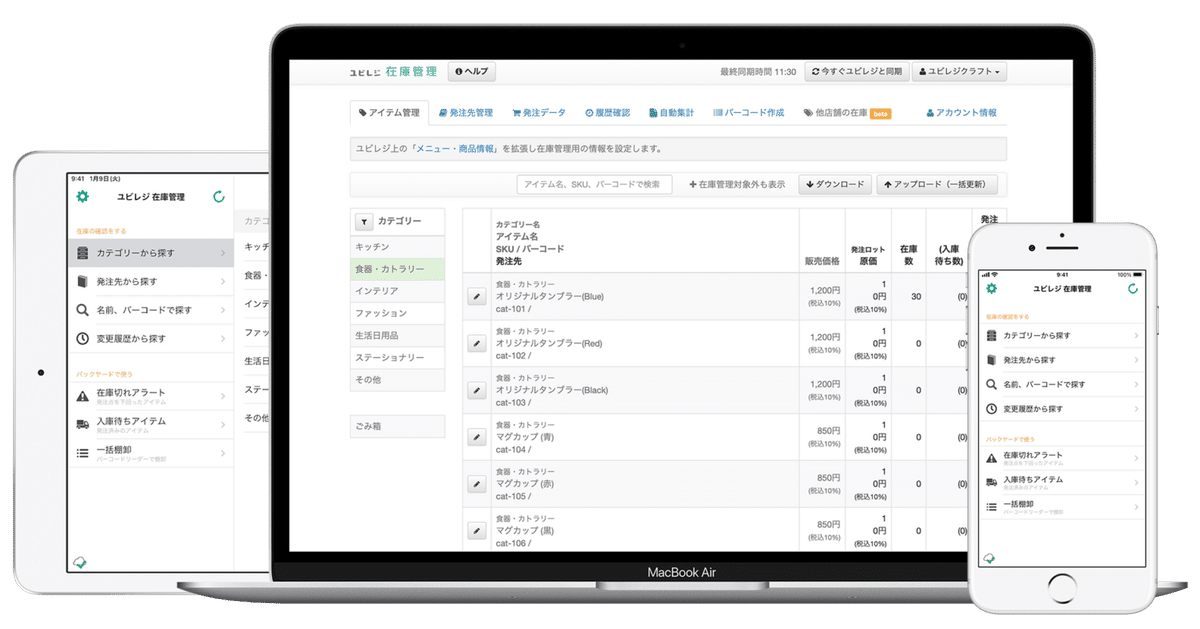Open the 他店舗の在庫 beta tab
The height and width of the screenshot is (629, 1200).
846,113
